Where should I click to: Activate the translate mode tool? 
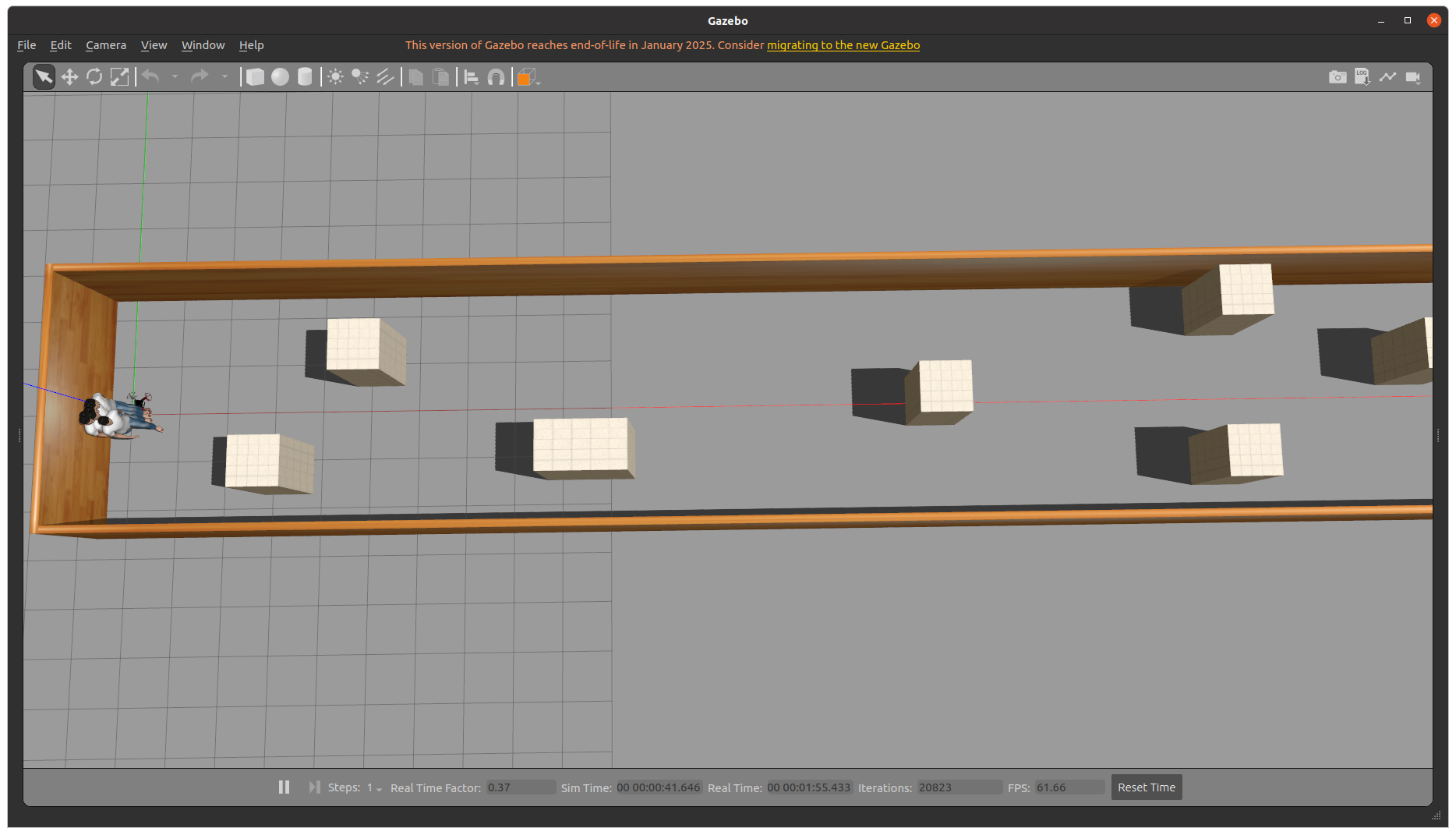69,76
